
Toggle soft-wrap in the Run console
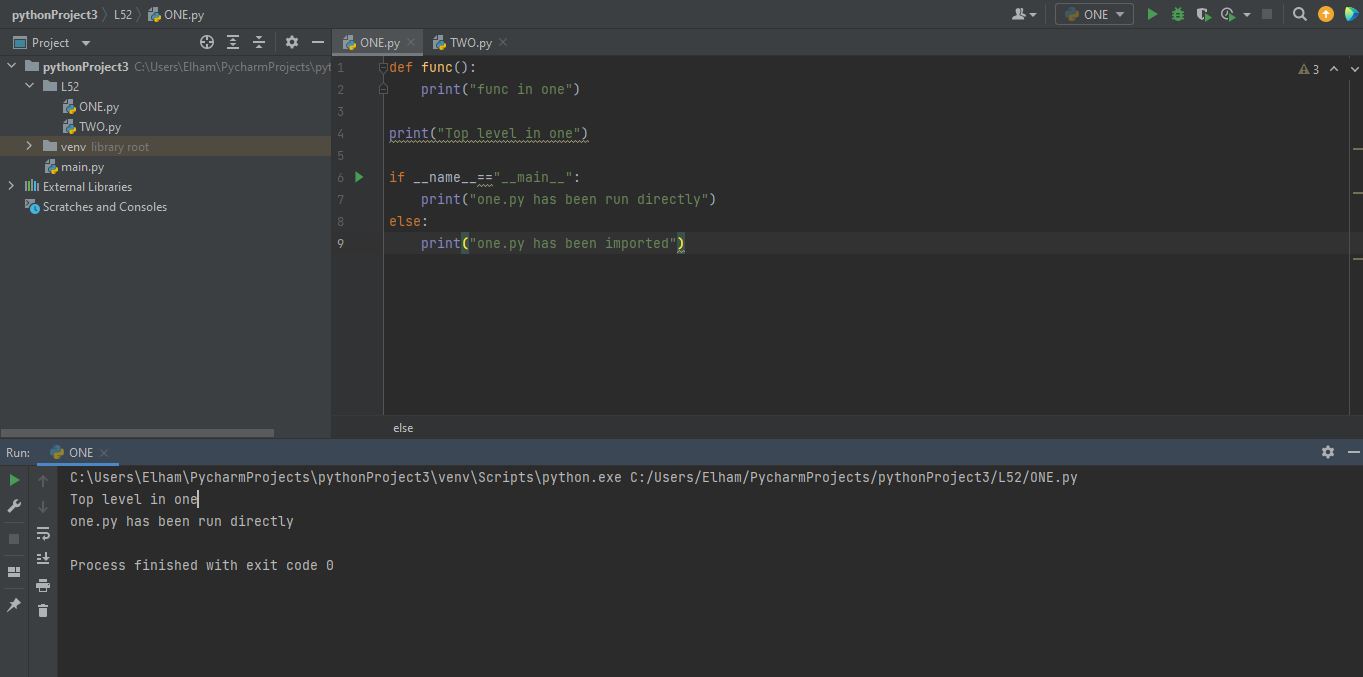pyautogui.click(x=43, y=533)
